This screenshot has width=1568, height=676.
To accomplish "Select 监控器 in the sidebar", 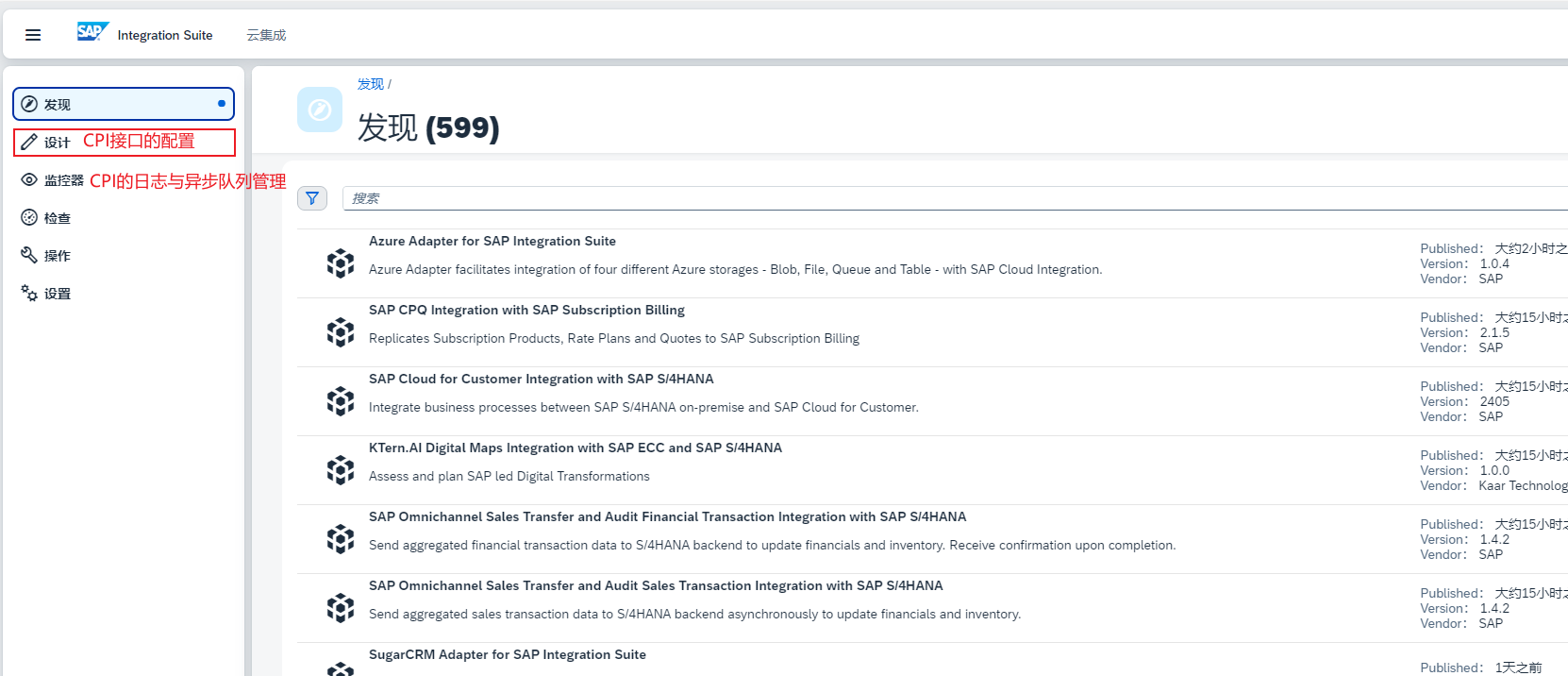I will click(x=124, y=179).
